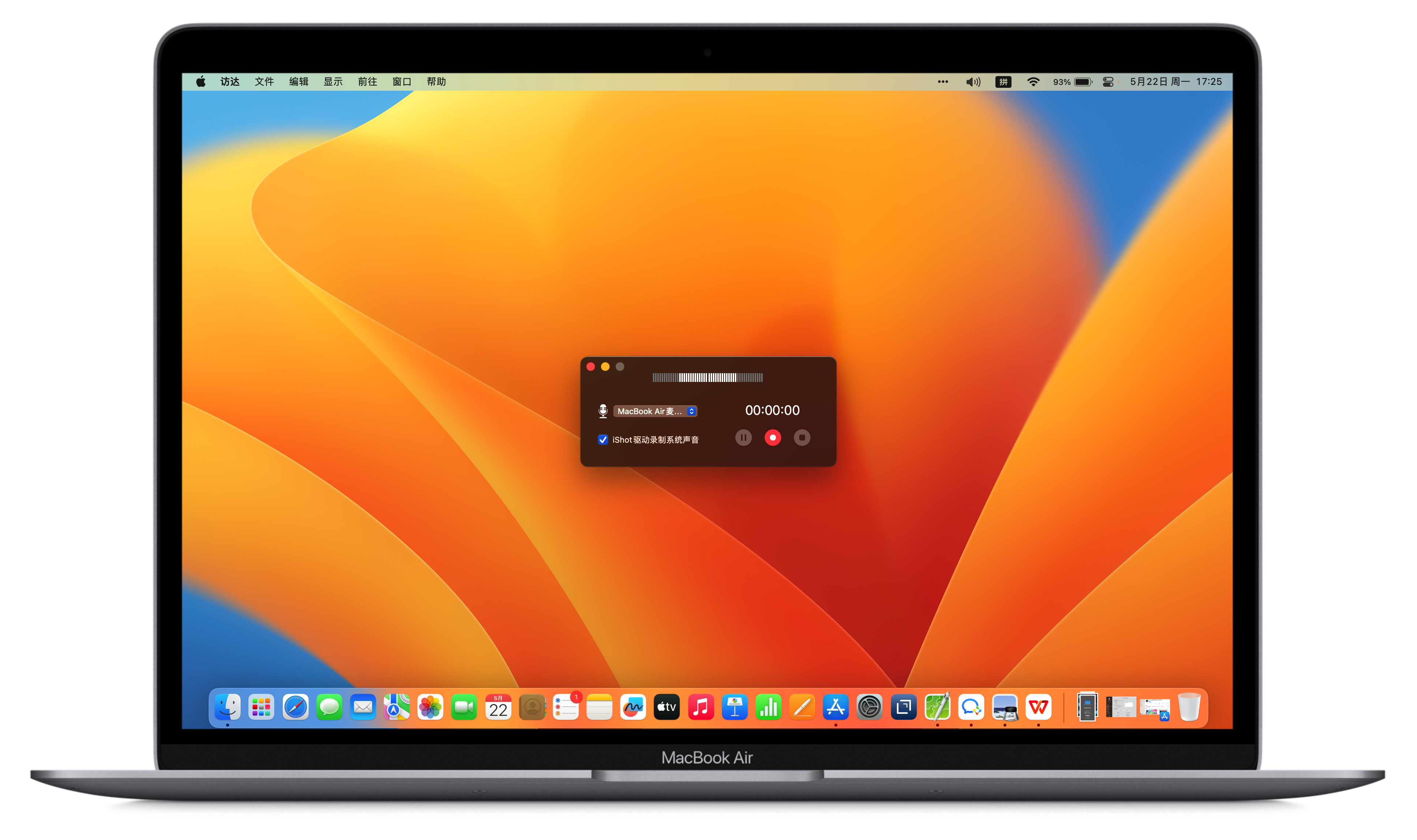Launch FaceTime from the Dock
1417x840 pixels.
coord(464,707)
